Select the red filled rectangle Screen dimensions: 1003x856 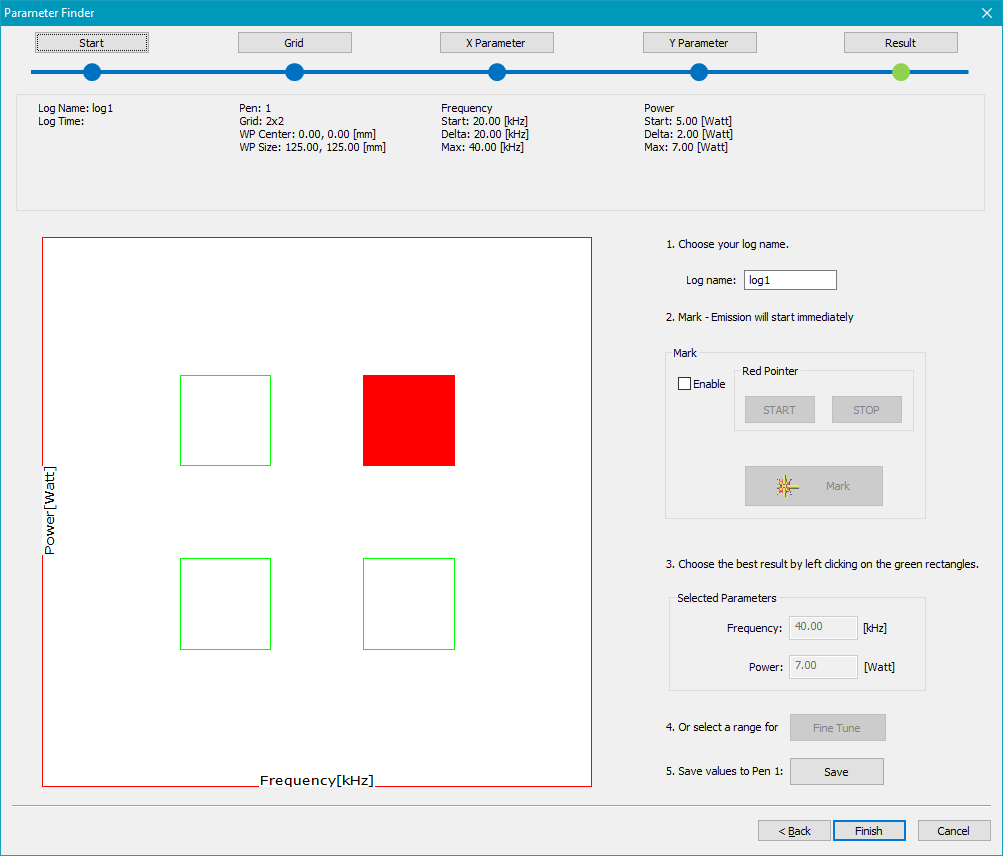[x=408, y=420]
